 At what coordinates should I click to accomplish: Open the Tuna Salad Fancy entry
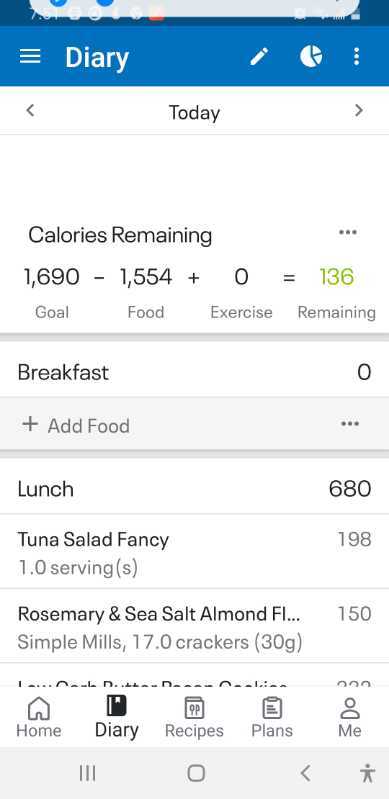194,551
